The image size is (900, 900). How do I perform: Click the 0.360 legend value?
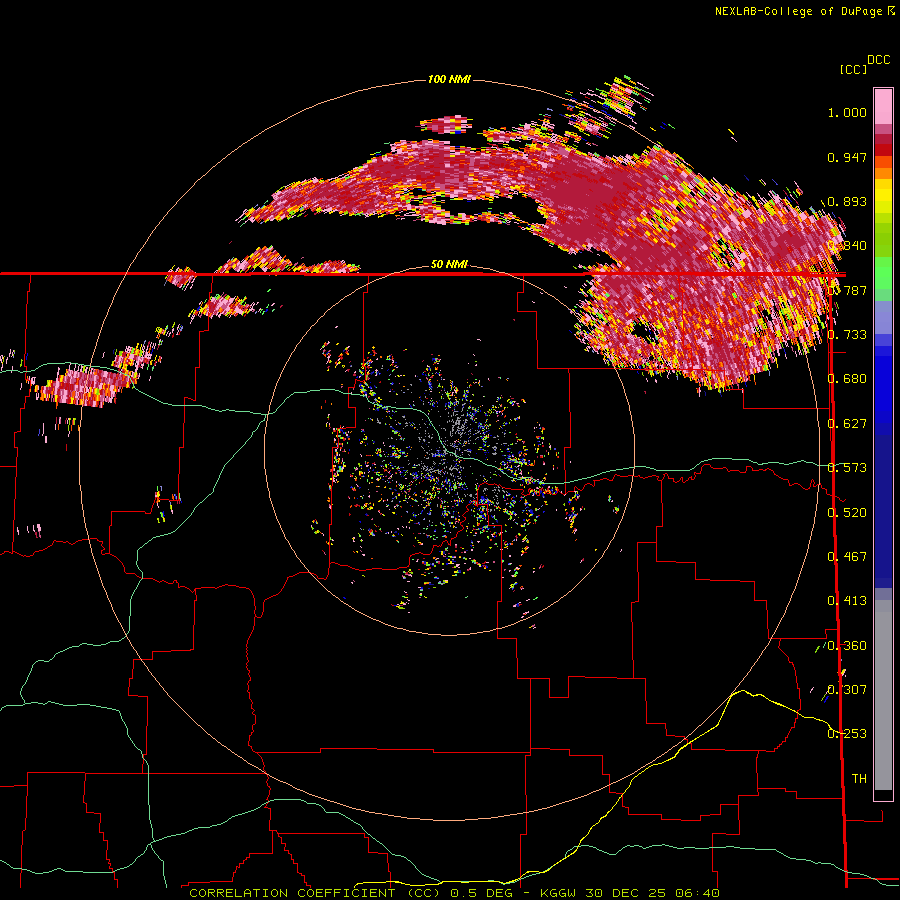(847, 646)
